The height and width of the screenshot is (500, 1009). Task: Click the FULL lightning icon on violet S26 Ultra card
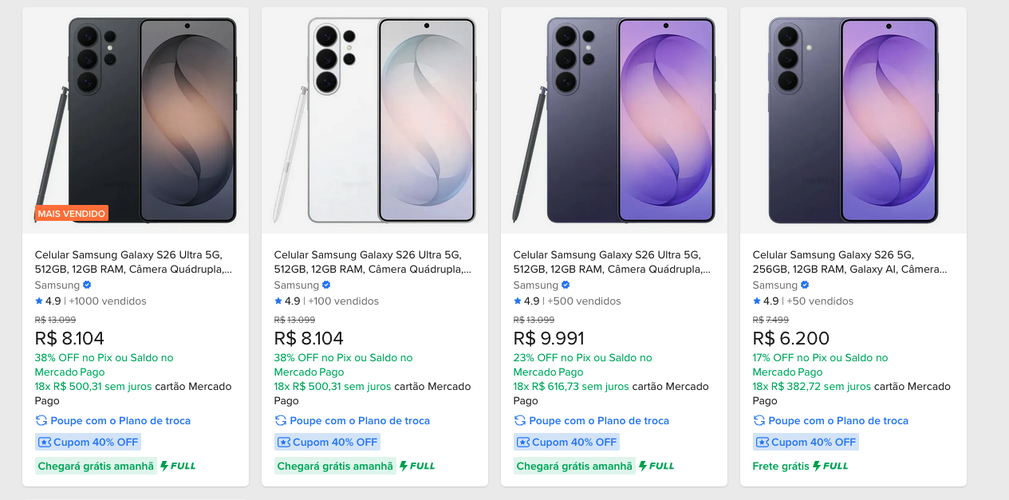pyautogui.click(x=656, y=466)
